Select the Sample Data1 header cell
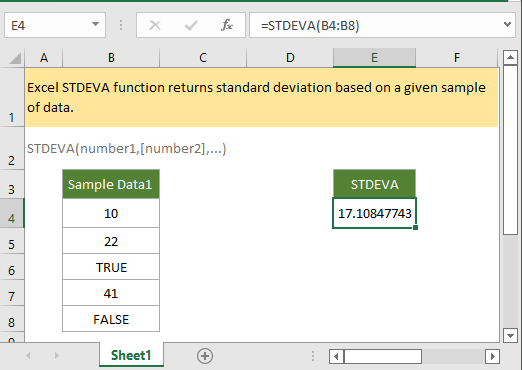The image size is (522, 370). [x=111, y=184]
